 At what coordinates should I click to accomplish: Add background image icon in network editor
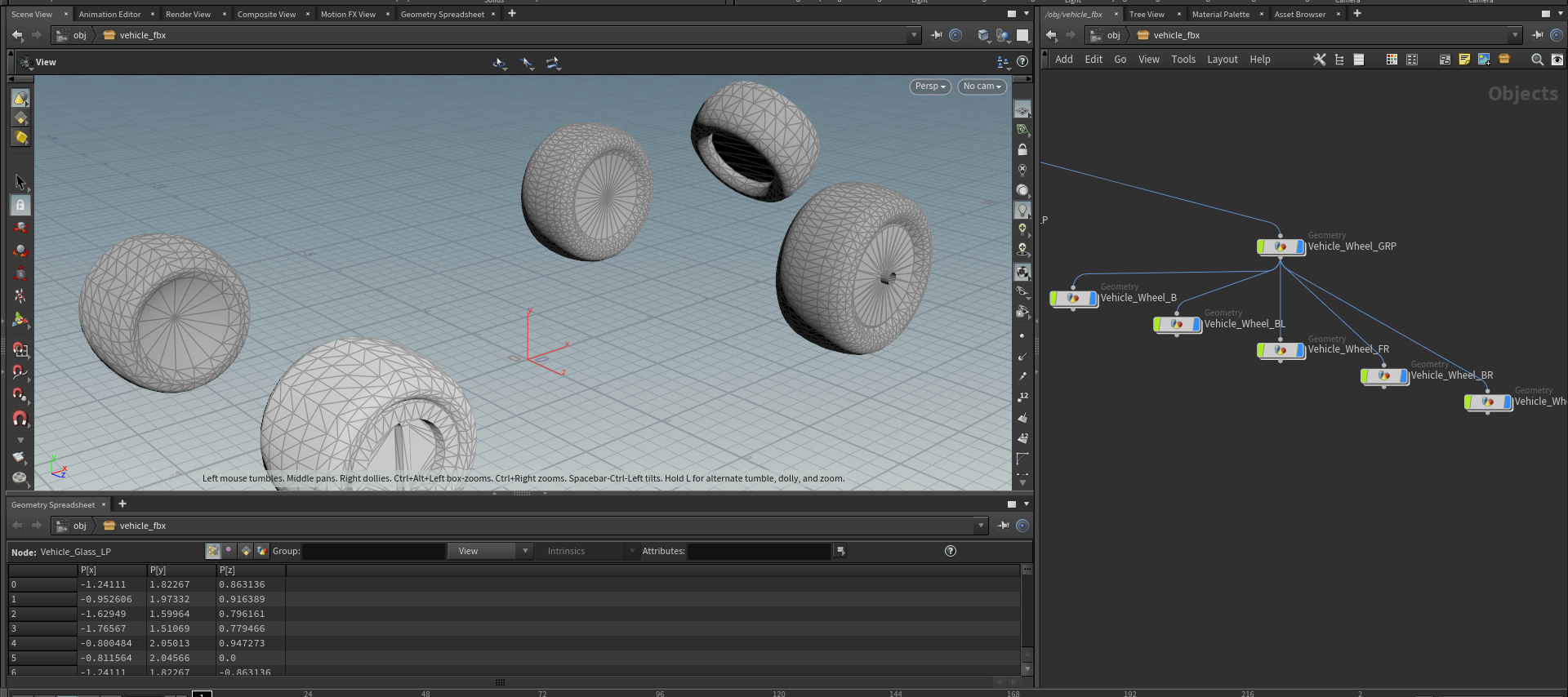pos(1484,60)
